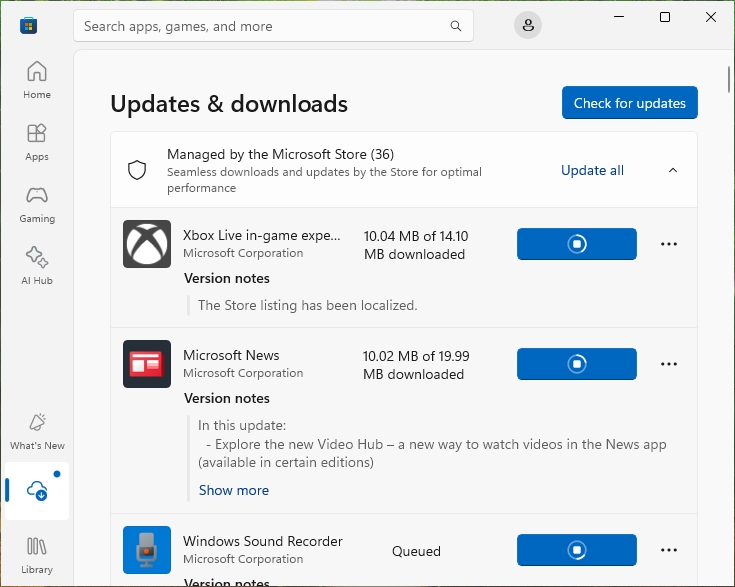Open the AI Hub page
The image size is (735, 587).
pyautogui.click(x=37, y=266)
